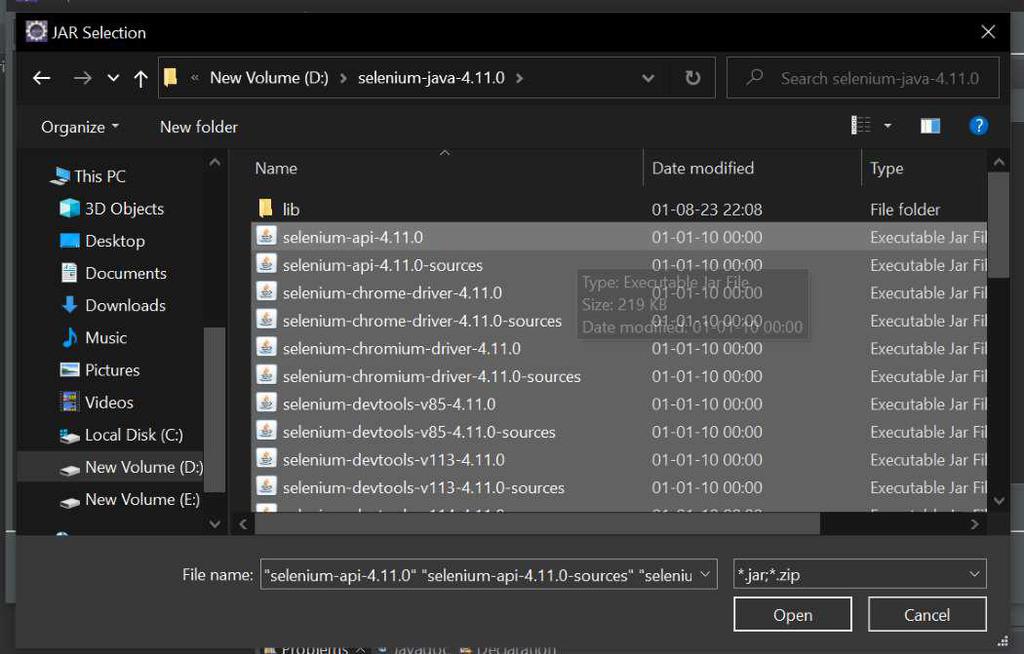Change view layout icon
The width and height of the screenshot is (1024, 654).
[x=861, y=125]
